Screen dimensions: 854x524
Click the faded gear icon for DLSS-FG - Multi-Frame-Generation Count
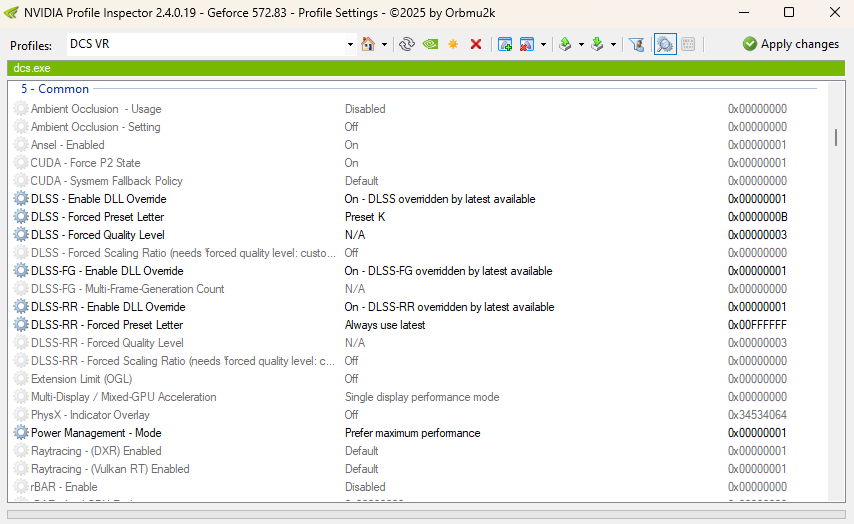click(x=21, y=289)
